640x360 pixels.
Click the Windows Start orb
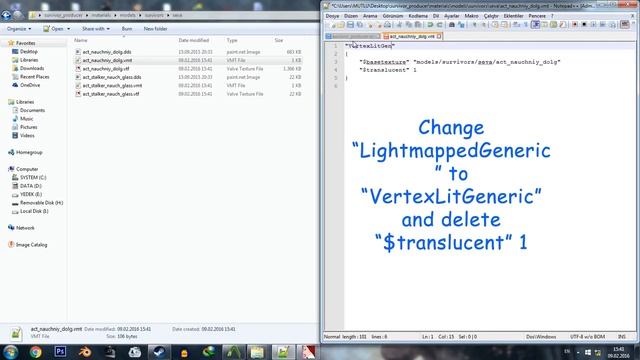click(10, 352)
